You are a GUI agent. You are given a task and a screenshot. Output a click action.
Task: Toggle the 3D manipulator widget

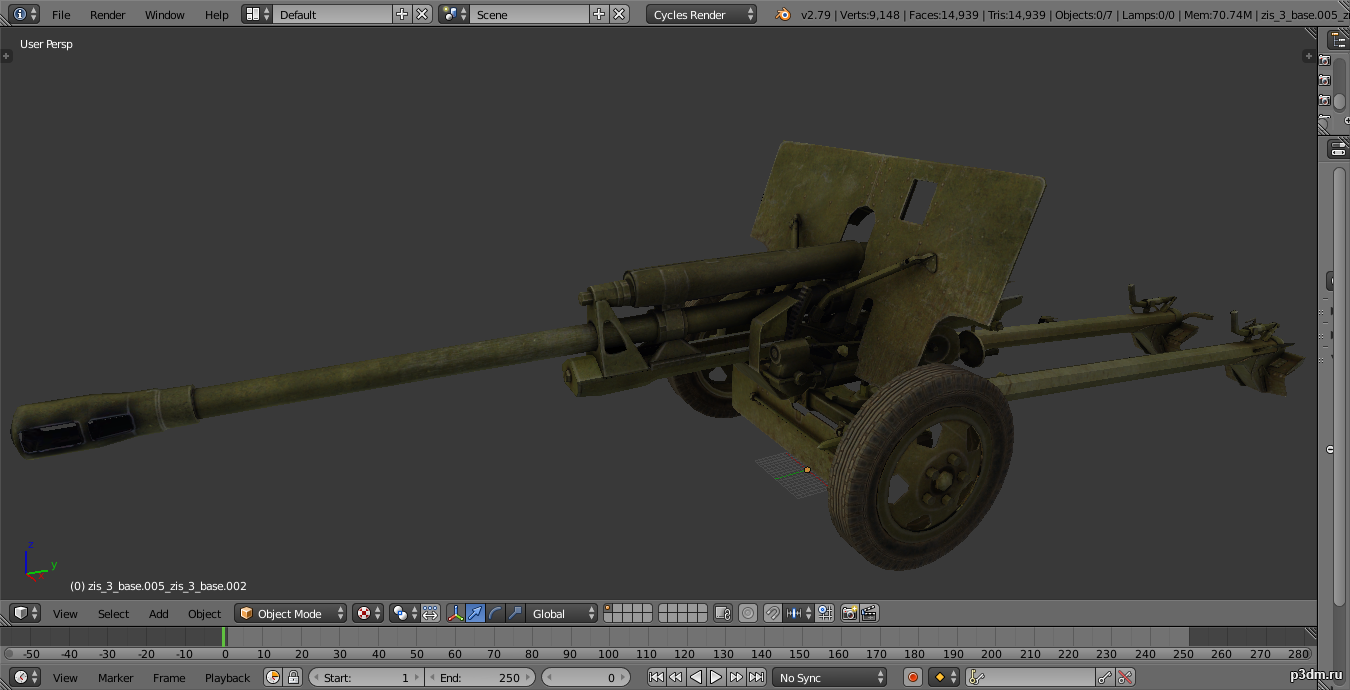coord(456,613)
